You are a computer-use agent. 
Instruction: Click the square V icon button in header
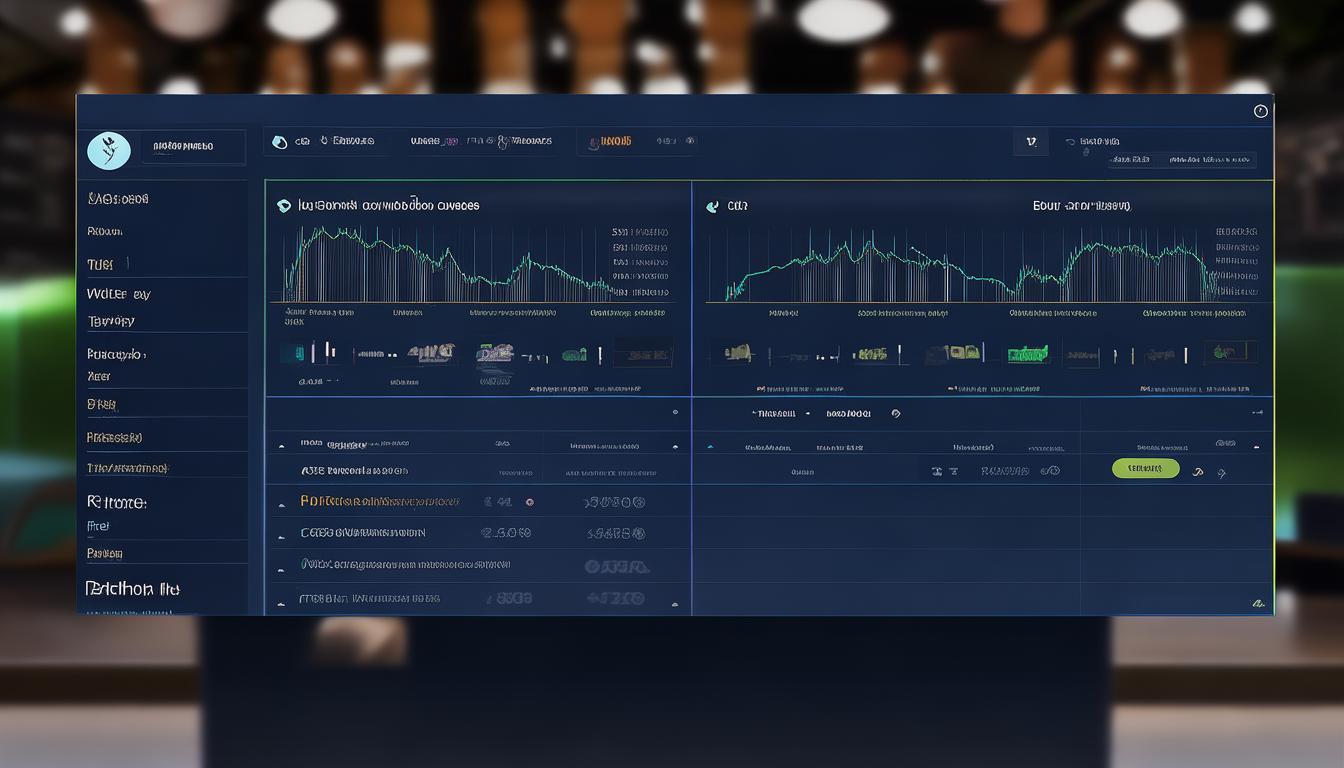pyautogui.click(x=1031, y=142)
